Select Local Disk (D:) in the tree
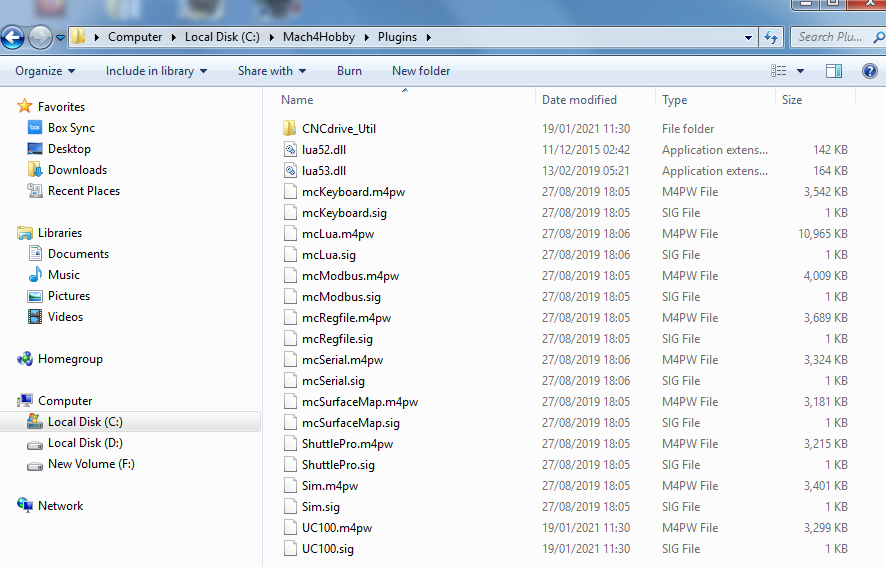886x567 pixels. (x=85, y=443)
